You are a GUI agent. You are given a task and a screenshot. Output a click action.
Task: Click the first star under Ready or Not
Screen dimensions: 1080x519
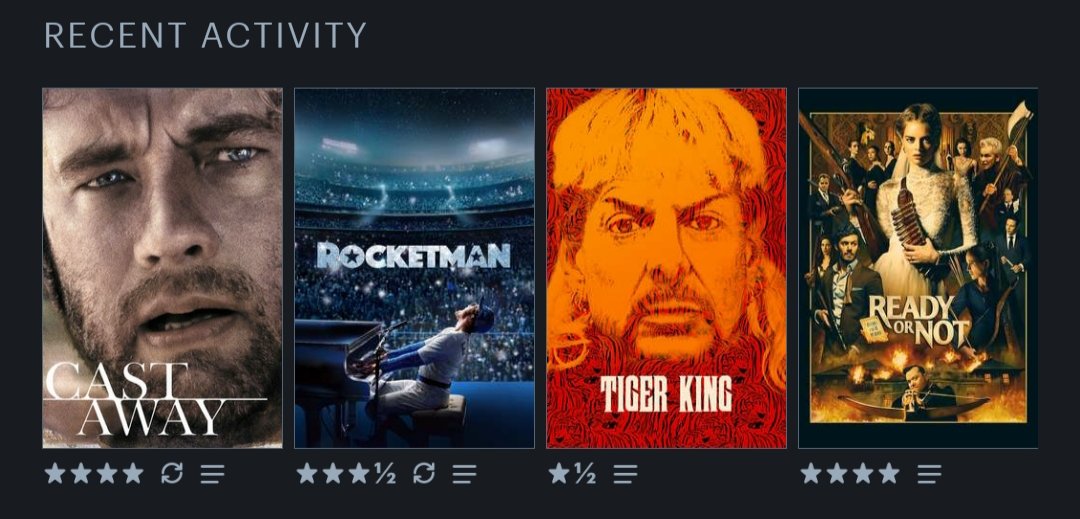pos(811,473)
